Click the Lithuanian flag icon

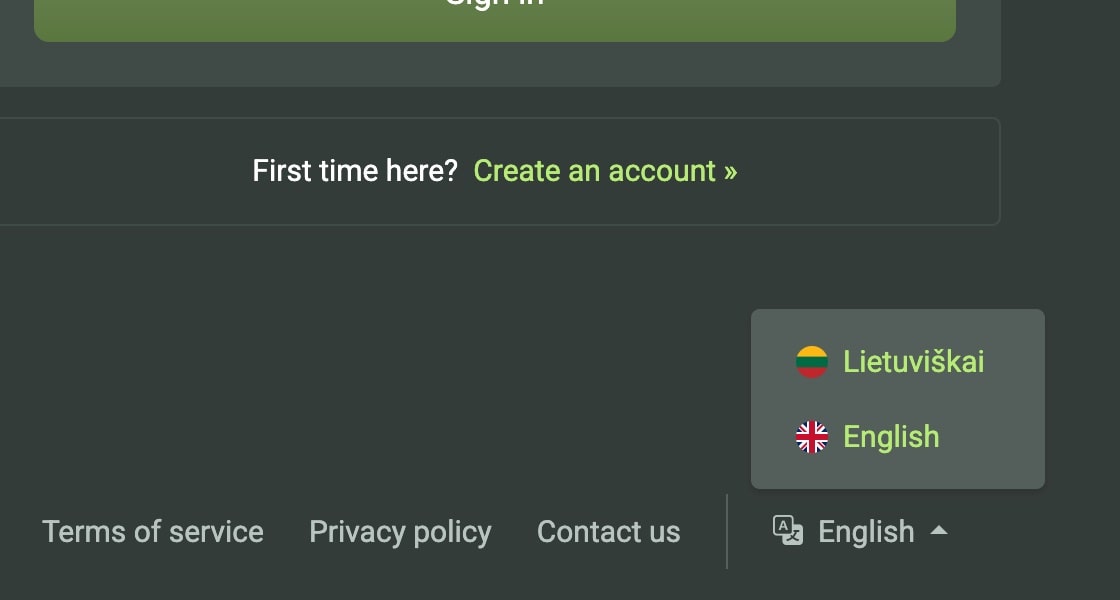pyautogui.click(x=812, y=362)
